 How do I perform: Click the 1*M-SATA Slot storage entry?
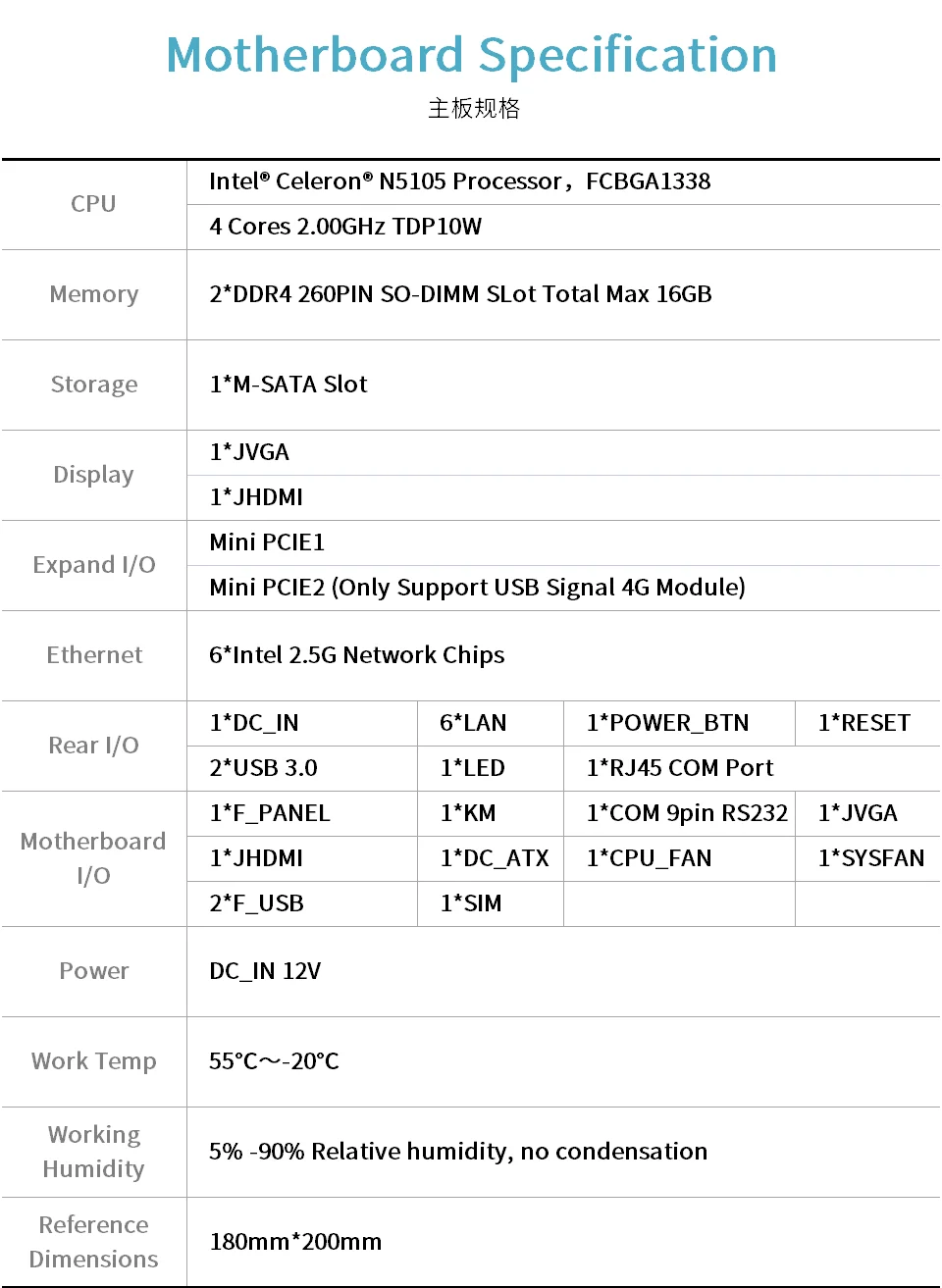288,385
